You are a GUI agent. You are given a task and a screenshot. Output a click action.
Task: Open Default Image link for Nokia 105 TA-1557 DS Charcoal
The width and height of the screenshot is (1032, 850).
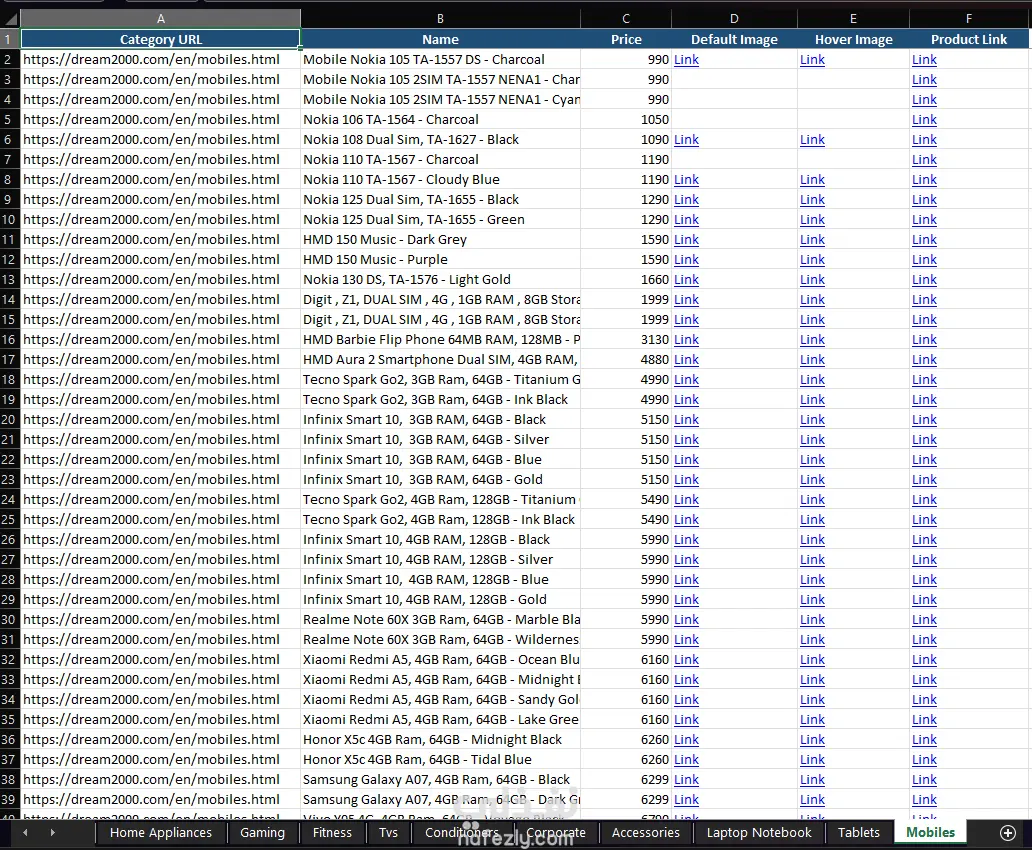686,59
